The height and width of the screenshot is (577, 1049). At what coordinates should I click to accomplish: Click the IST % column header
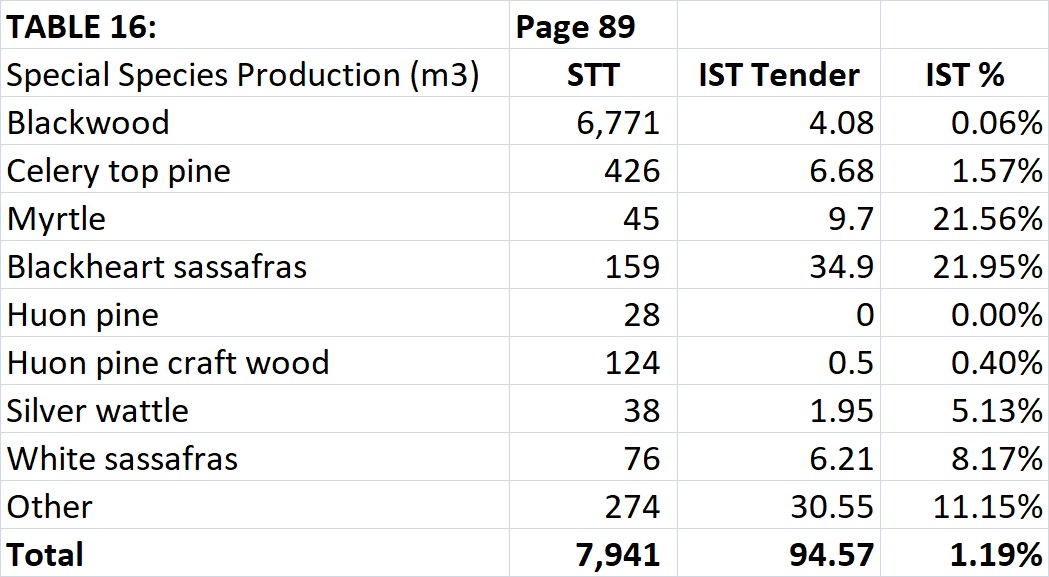[x=964, y=75]
